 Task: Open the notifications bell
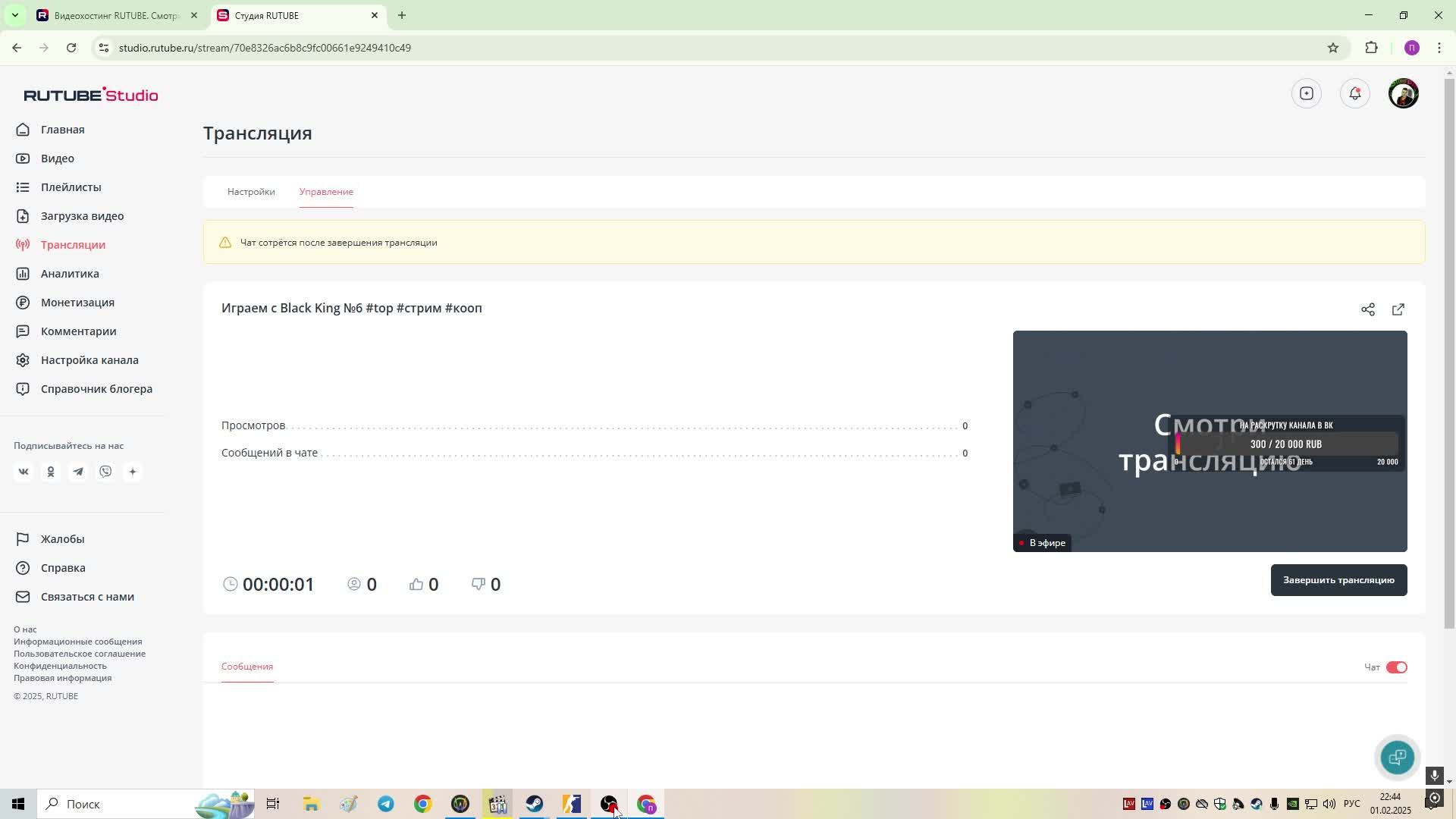(1354, 93)
